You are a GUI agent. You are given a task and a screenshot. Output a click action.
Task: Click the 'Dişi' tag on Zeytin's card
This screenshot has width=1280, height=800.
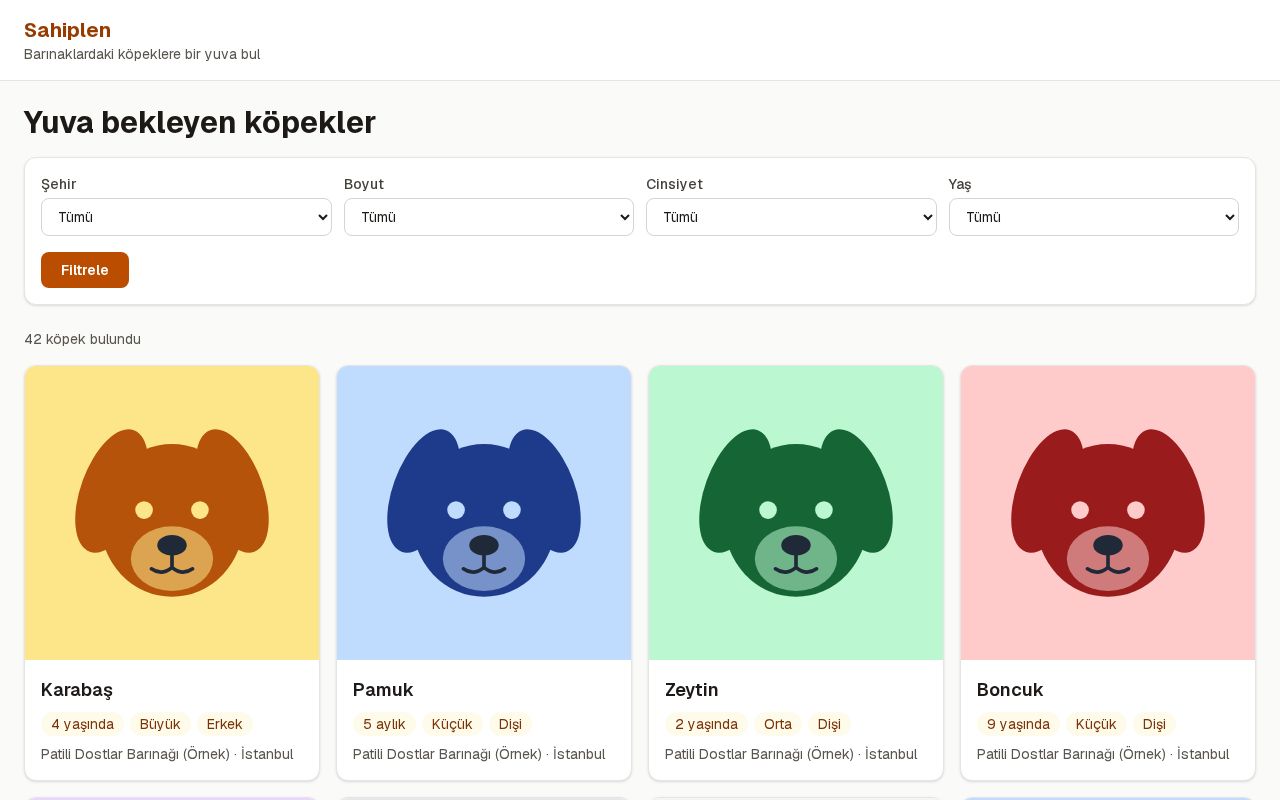[829, 724]
